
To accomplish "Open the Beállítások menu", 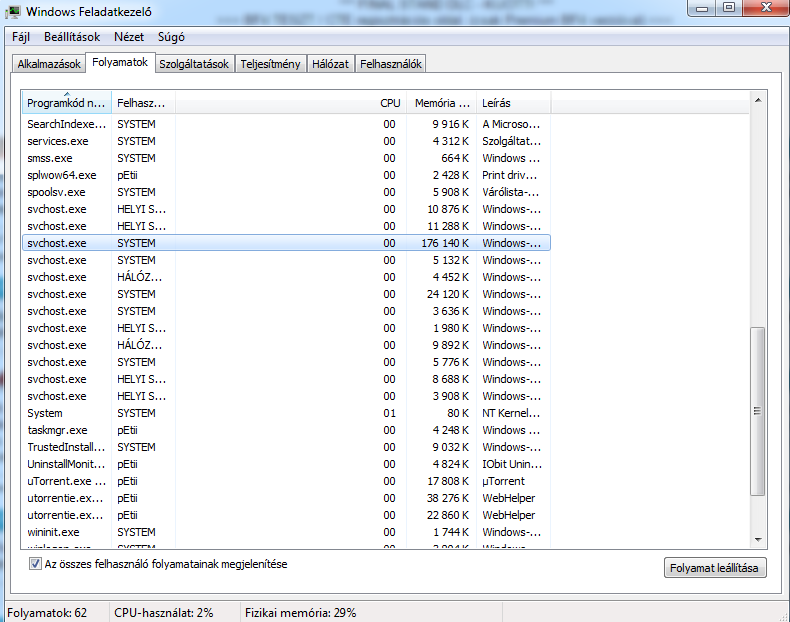I will (x=71, y=36).
